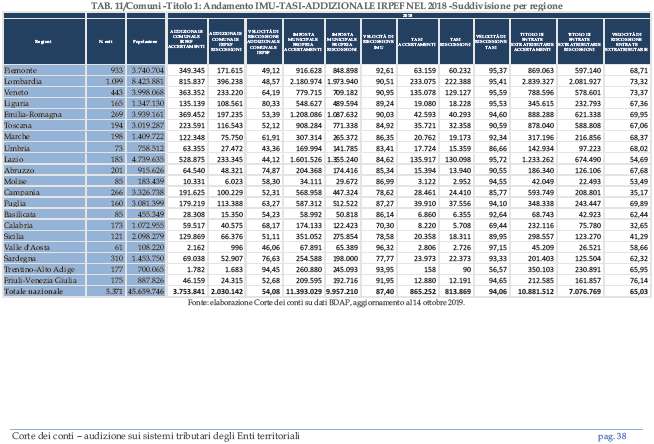This screenshot has height=444, width=654.
Task: Click Emilia-Romagna value 1.208.086
Action: coord(306,114)
